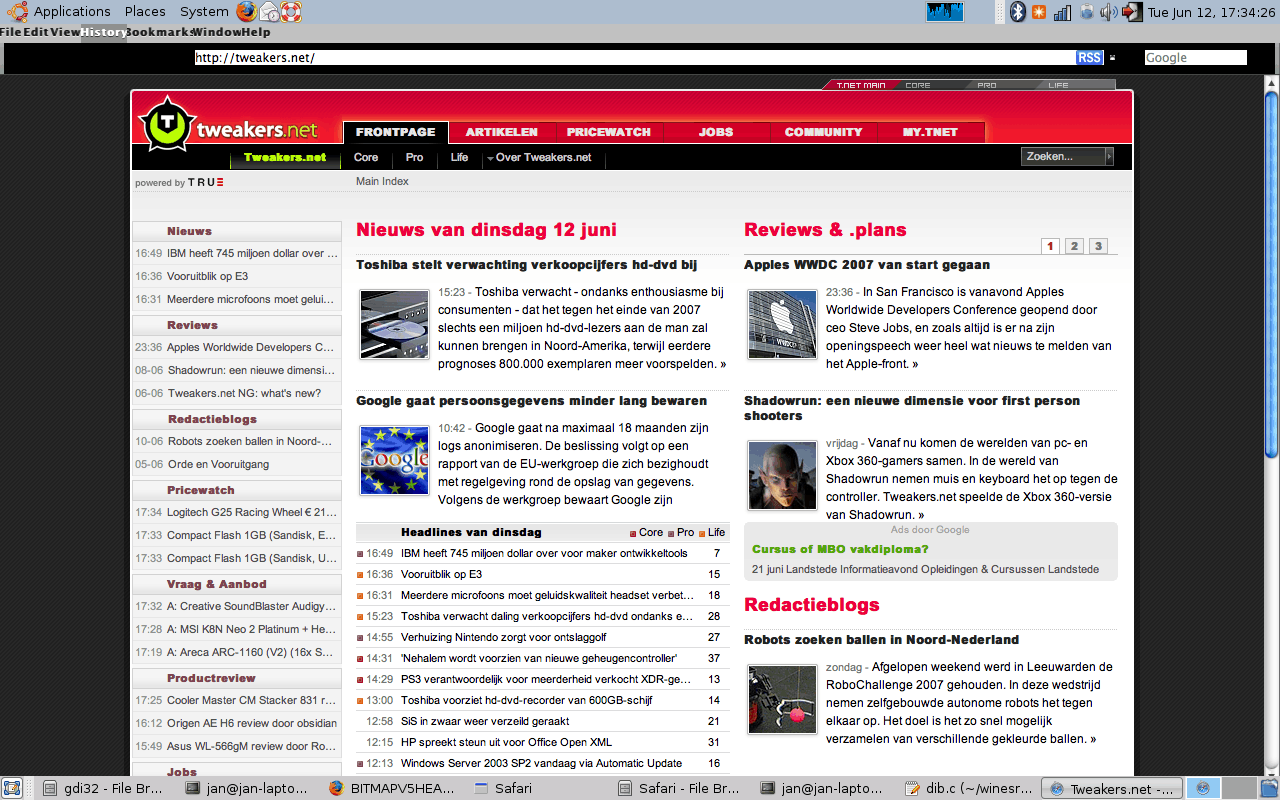Viewport: 1280px width, 800px height.
Task: Open the lifebuoy help launcher icon
Action: (x=291, y=12)
